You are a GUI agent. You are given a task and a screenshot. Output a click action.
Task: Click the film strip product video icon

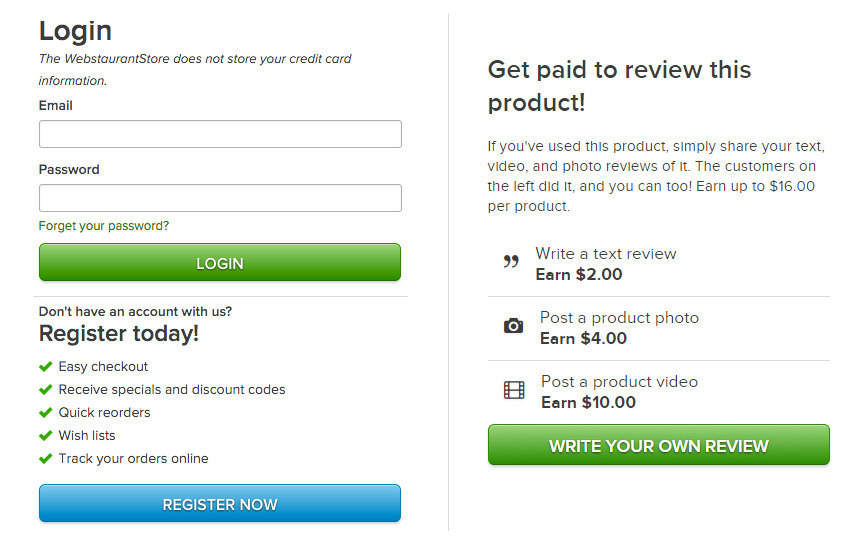[514, 390]
